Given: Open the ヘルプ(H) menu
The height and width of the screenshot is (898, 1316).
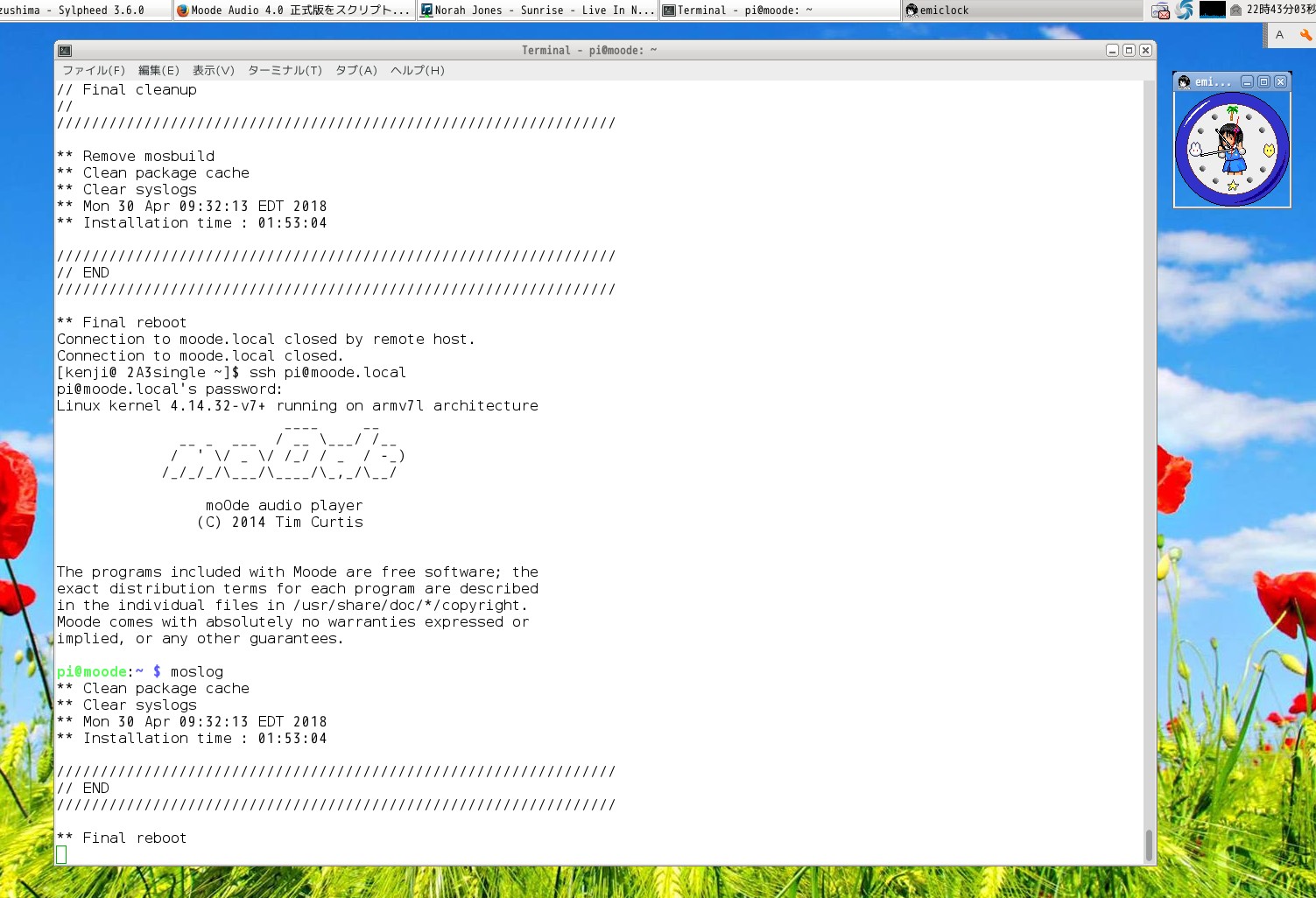Looking at the screenshot, I should (417, 70).
